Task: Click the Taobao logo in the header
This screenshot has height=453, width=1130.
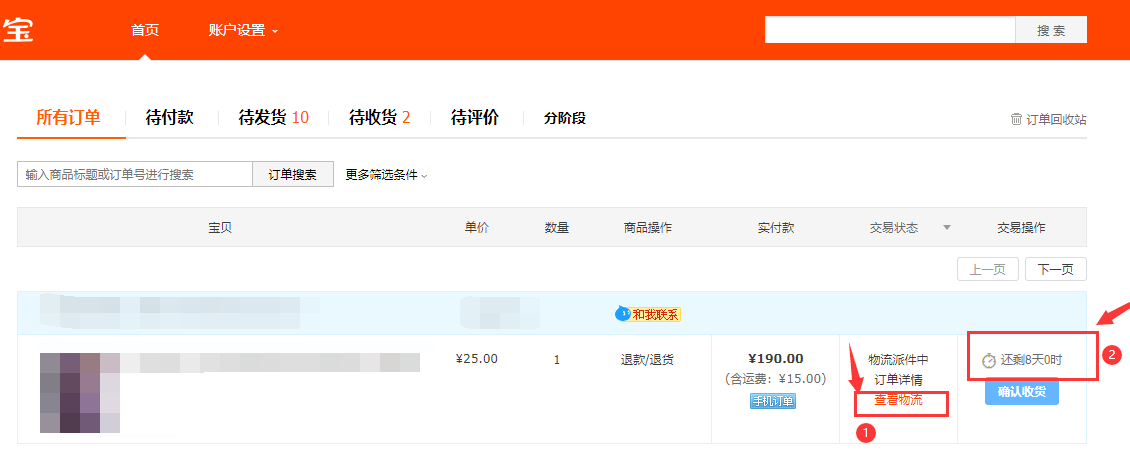Action: (x=17, y=30)
